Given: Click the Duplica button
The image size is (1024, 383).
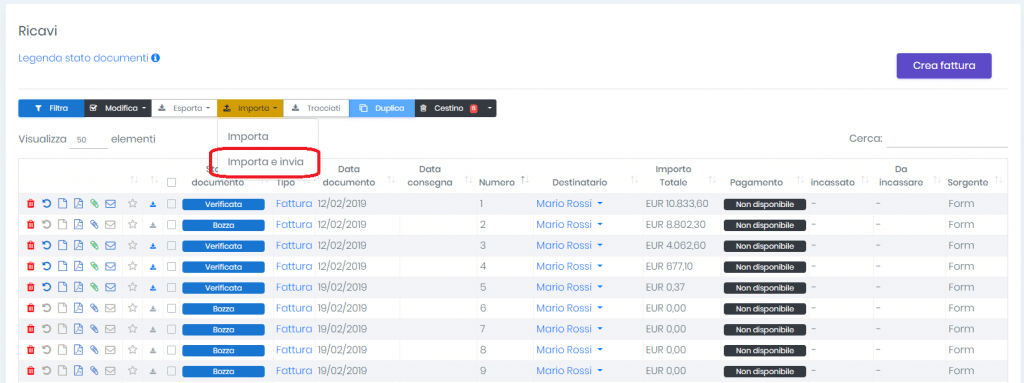Looking at the screenshot, I should 382,108.
